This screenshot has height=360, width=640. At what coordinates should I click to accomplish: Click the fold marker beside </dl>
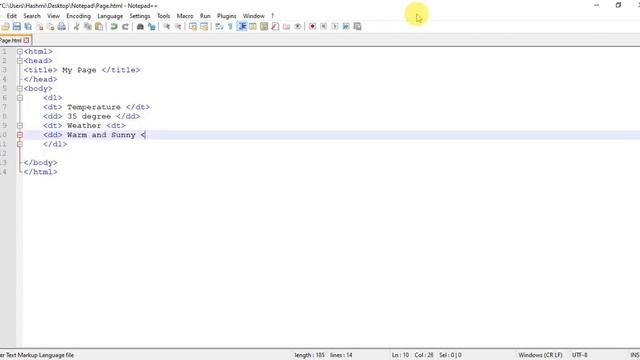pos(20,144)
